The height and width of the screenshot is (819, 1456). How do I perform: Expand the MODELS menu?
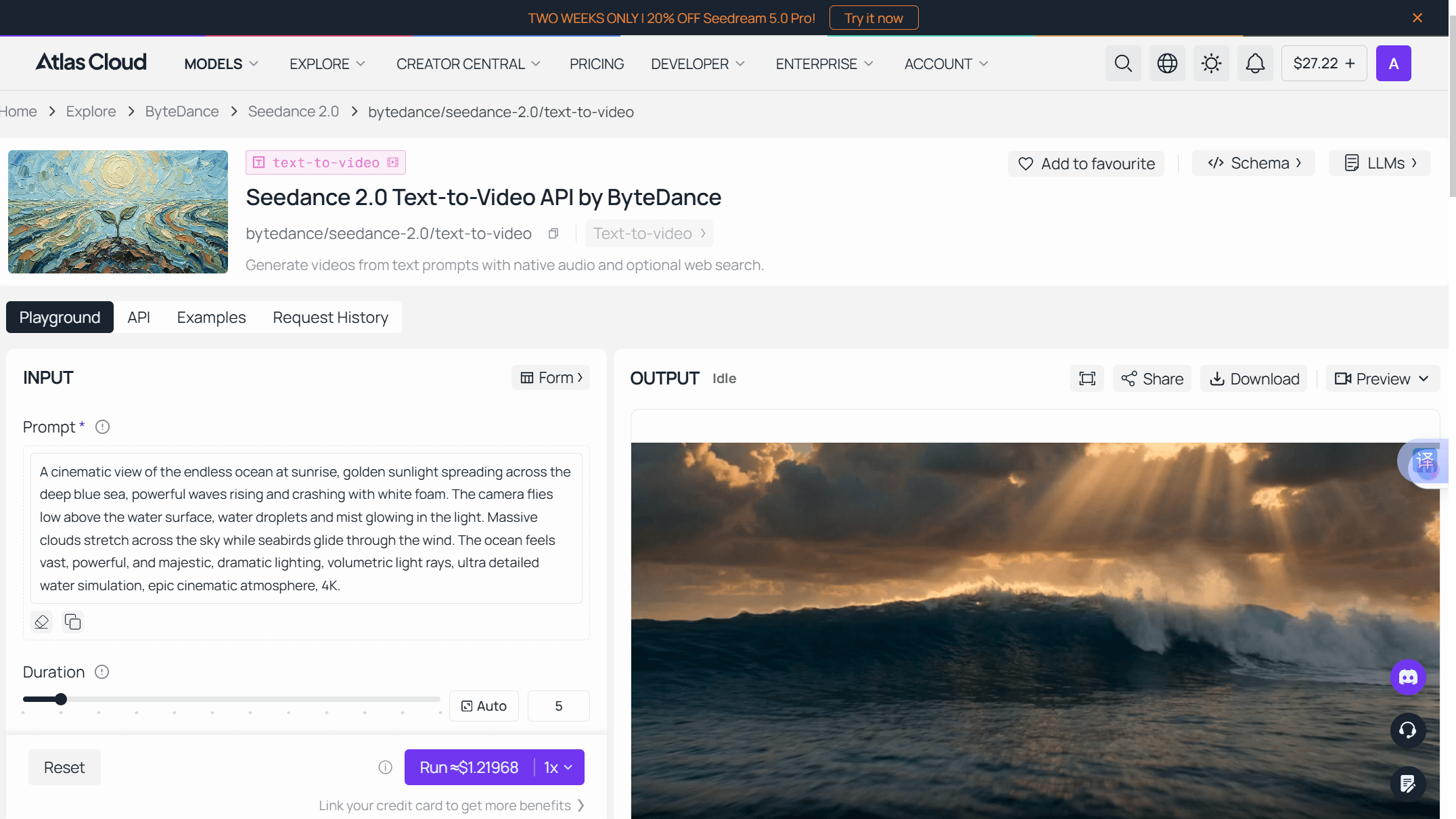221,64
